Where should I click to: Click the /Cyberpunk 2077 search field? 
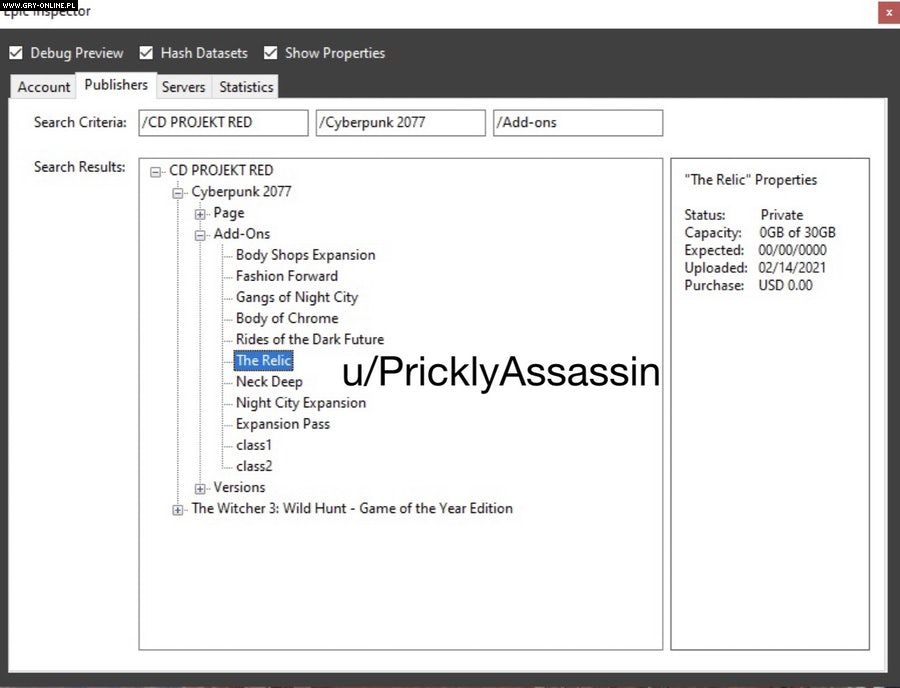pos(400,123)
